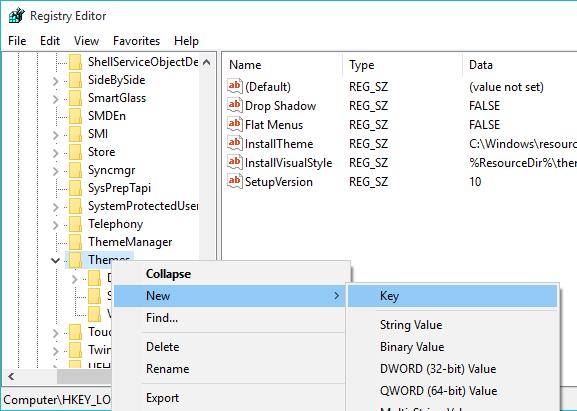Image resolution: width=577 pixels, height=411 pixels.
Task: Click the SetupVersion data value 10
Action: pyautogui.click(x=475, y=182)
